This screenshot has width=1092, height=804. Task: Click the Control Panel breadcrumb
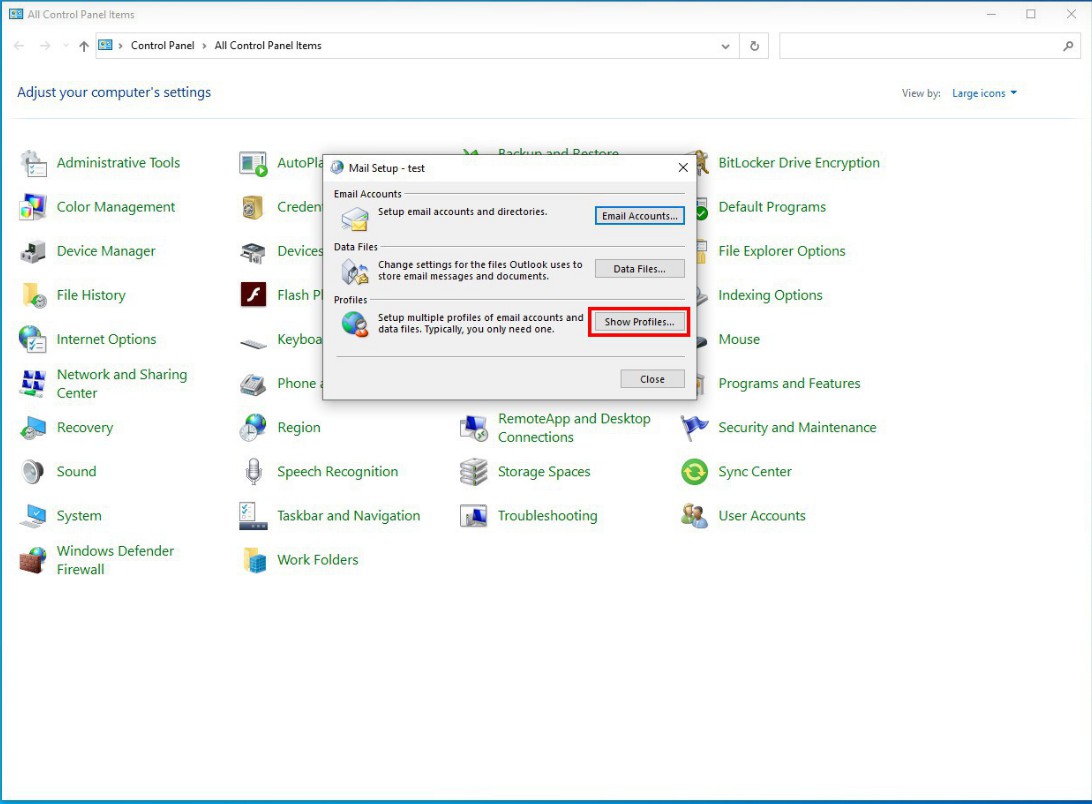(162, 45)
